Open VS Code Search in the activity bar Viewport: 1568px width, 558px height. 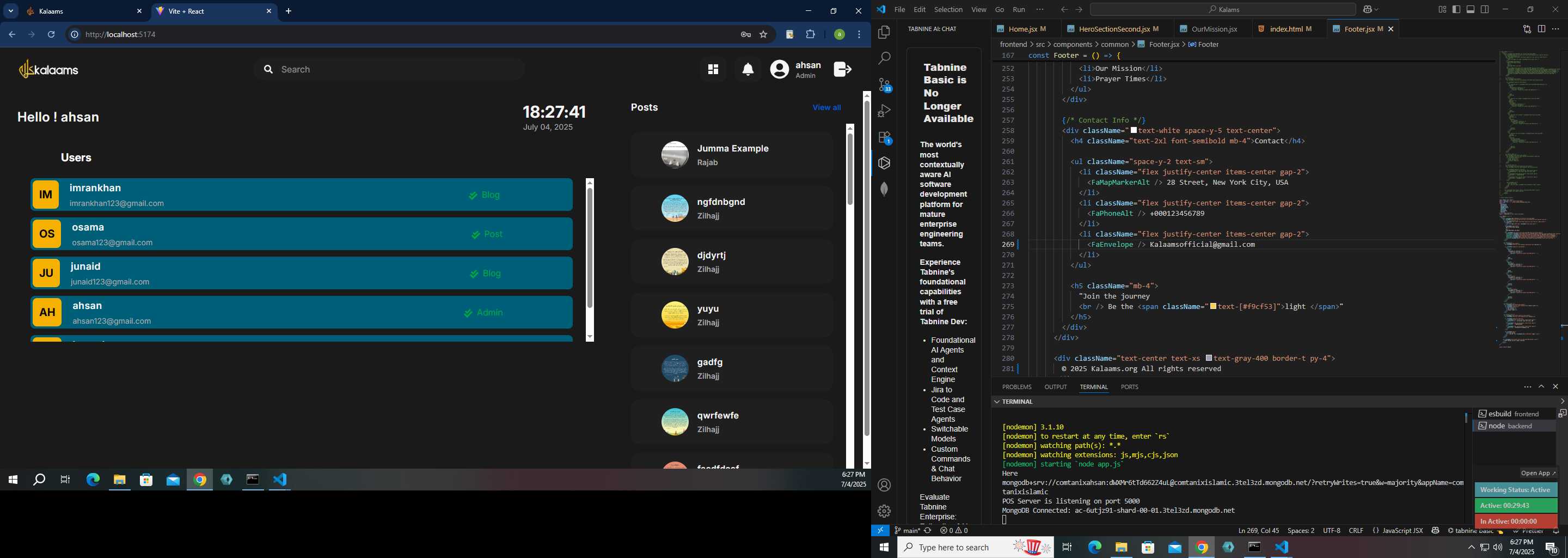point(884,58)
